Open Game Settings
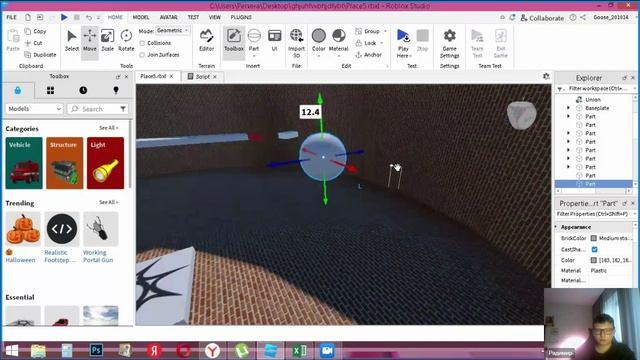 click(x=449, y=43)
